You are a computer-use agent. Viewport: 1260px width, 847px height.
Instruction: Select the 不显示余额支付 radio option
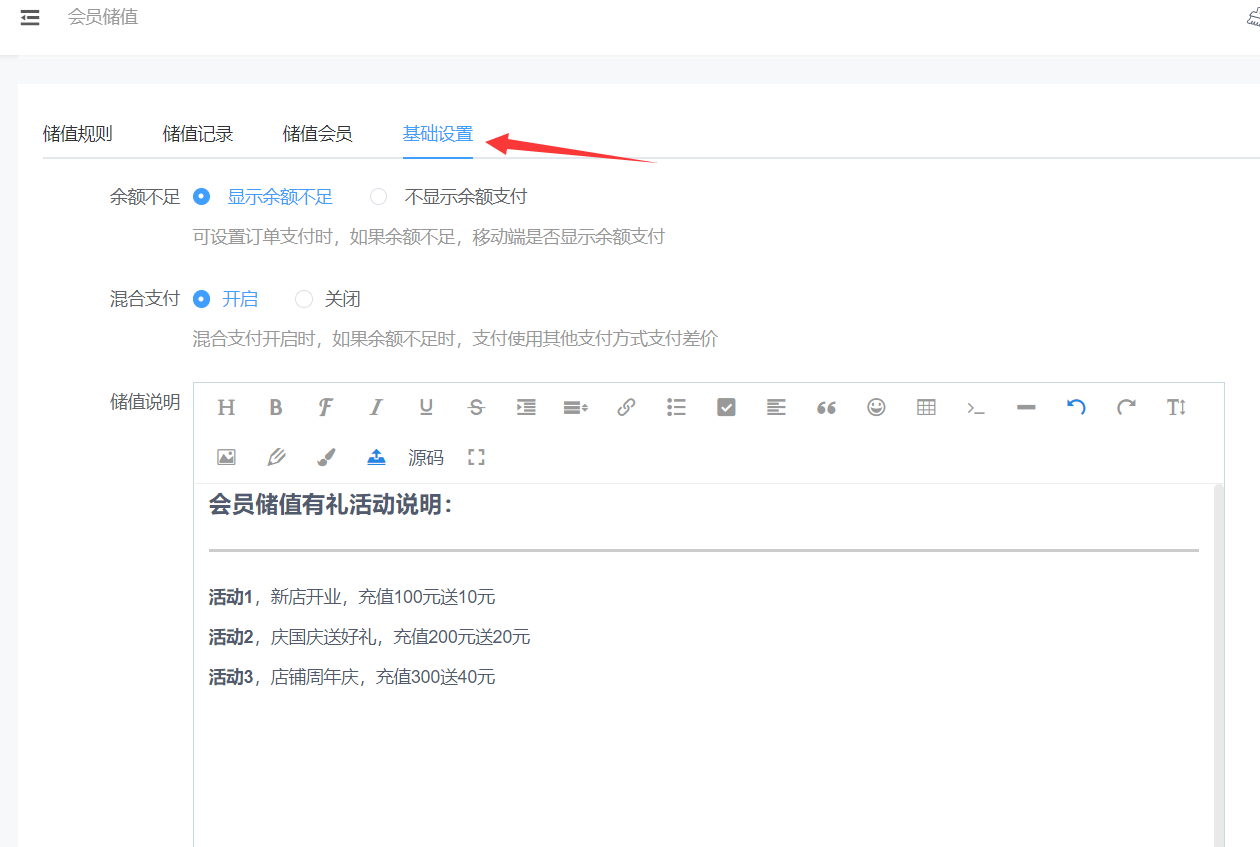coord(379,197)
